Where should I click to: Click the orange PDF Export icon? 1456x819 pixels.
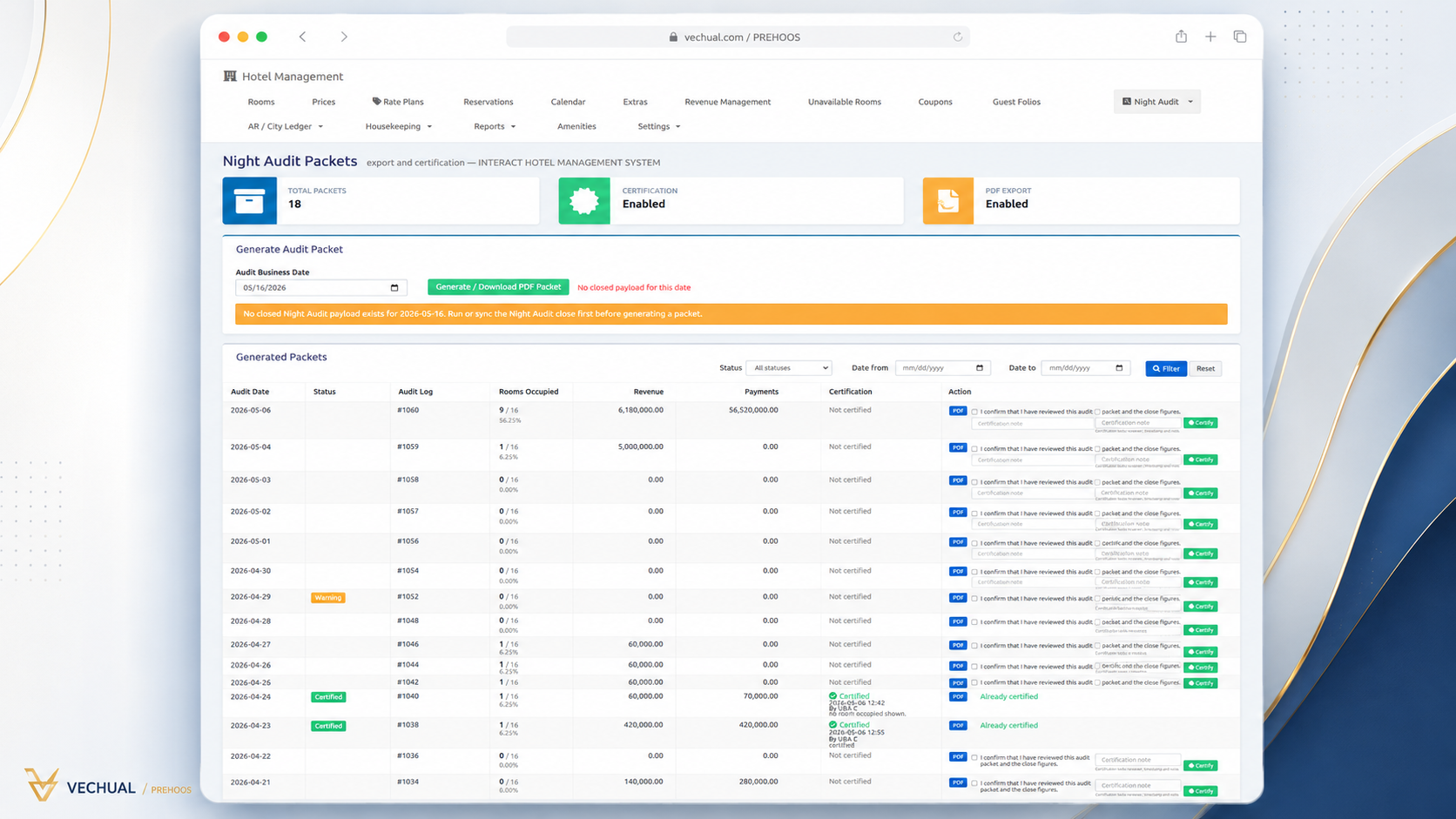click(947, 201)
